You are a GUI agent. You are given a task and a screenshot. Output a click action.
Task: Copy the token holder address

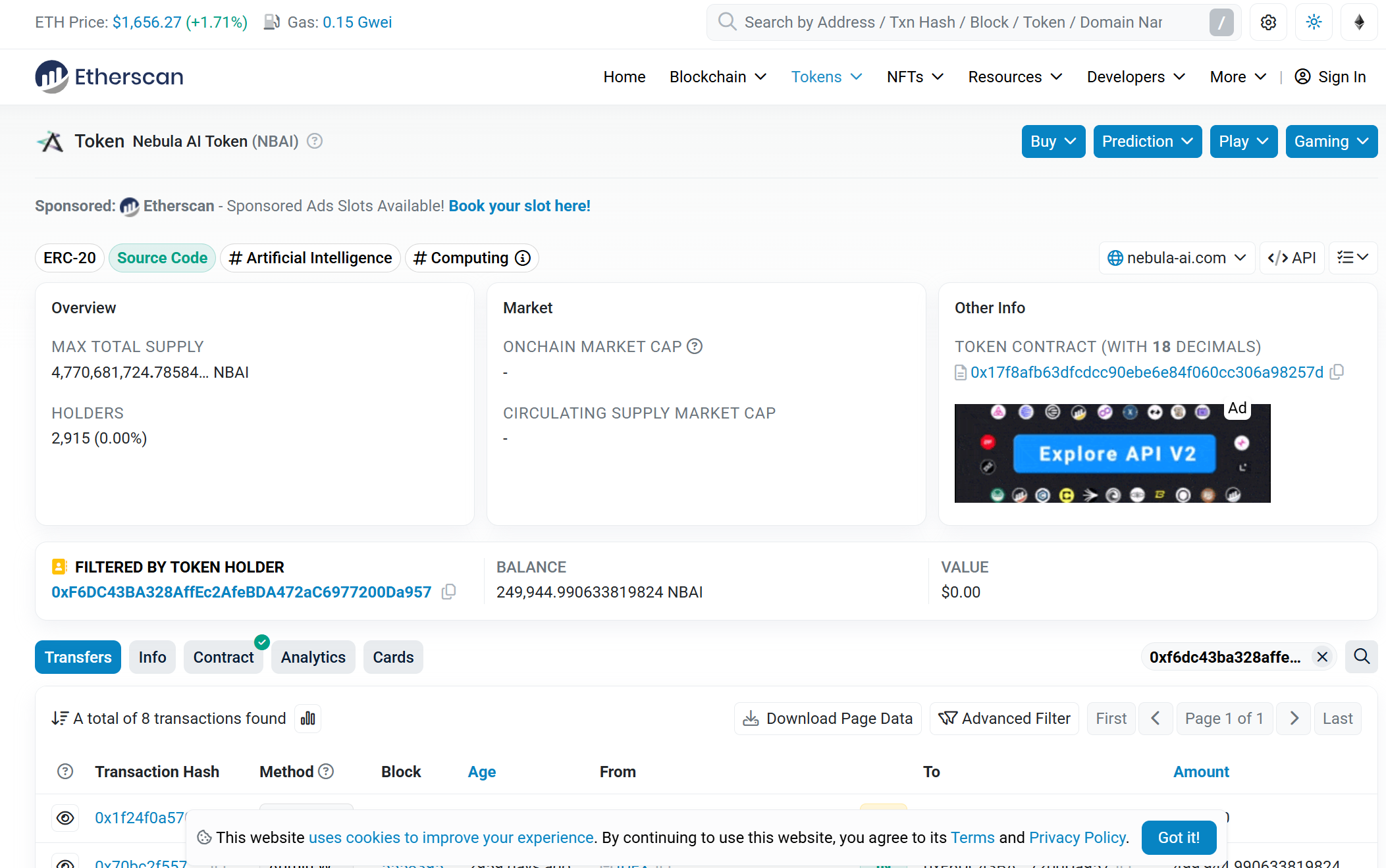tap(448, 592)
